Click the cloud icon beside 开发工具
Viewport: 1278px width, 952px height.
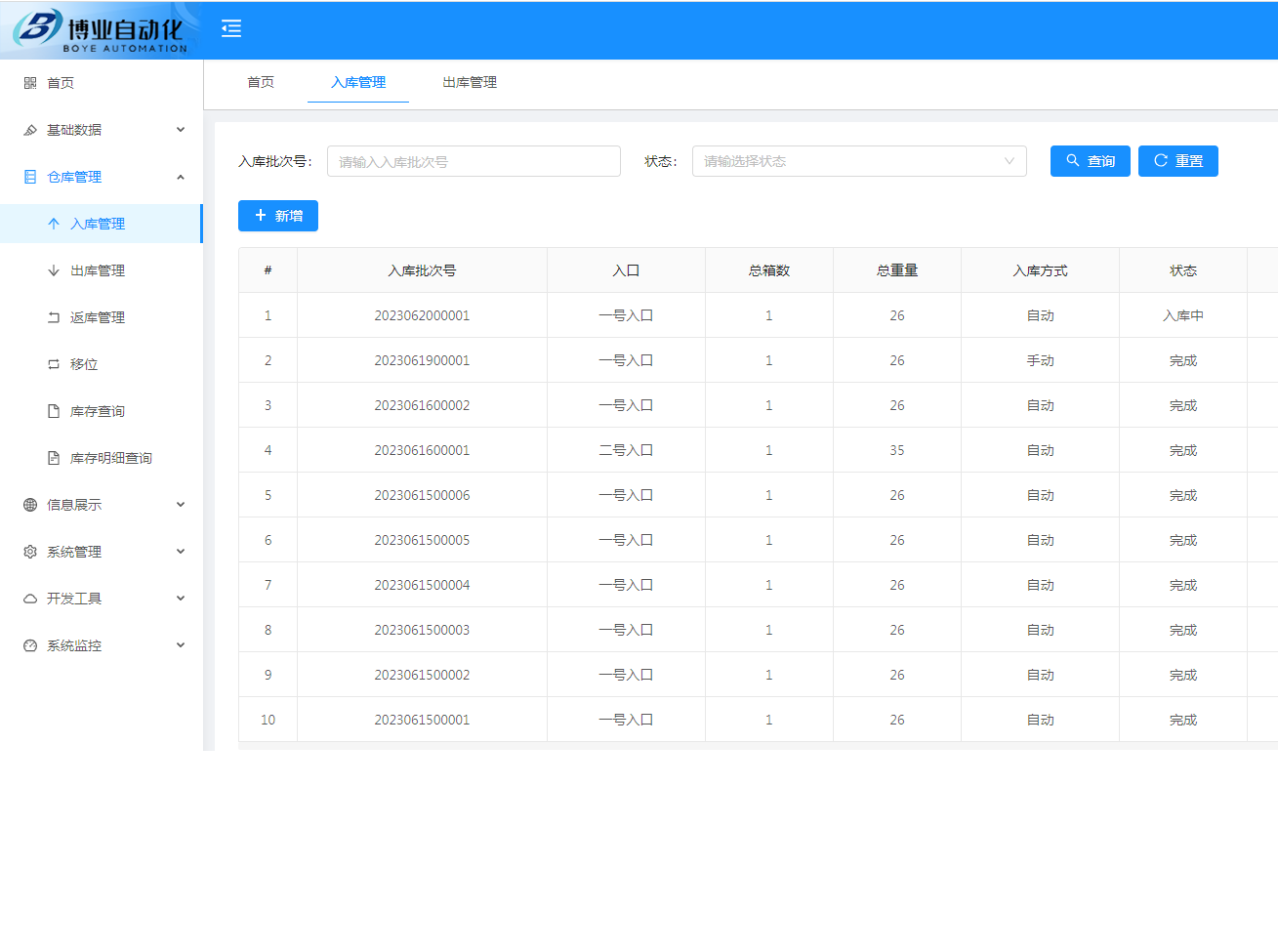[30, 599]
